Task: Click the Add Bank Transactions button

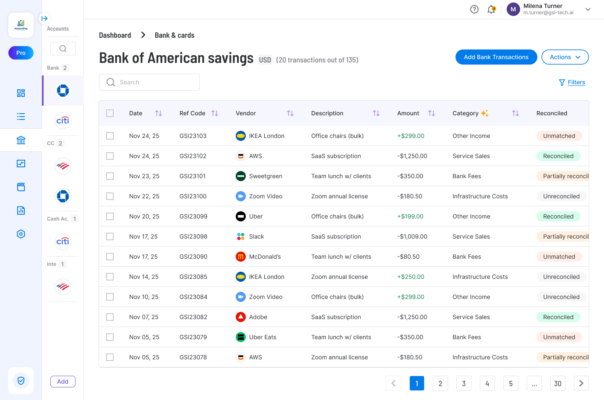Action: click(x=496, y=57)
